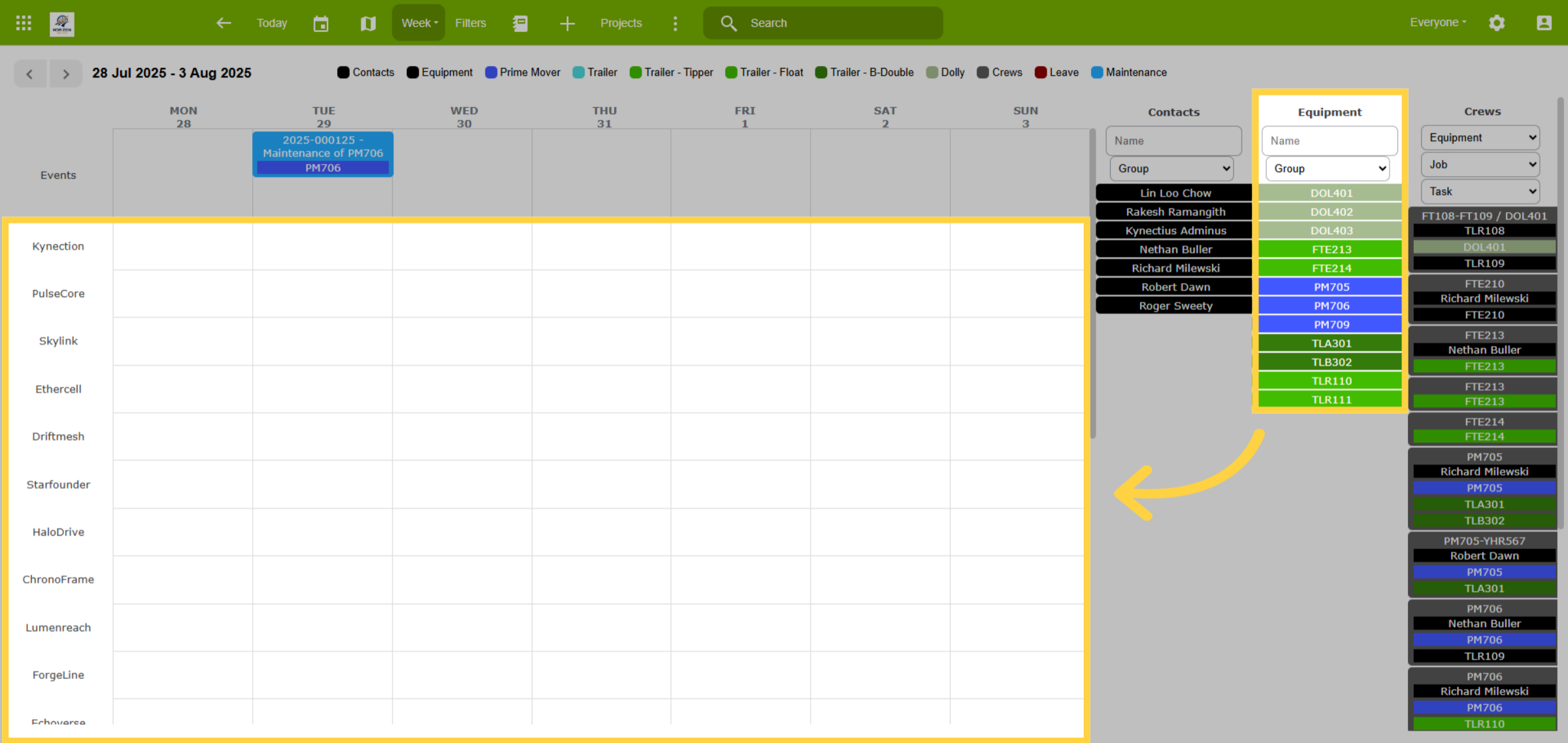Open the settings gear icon
The image size is (1568, 743).
pos(1497,23)
